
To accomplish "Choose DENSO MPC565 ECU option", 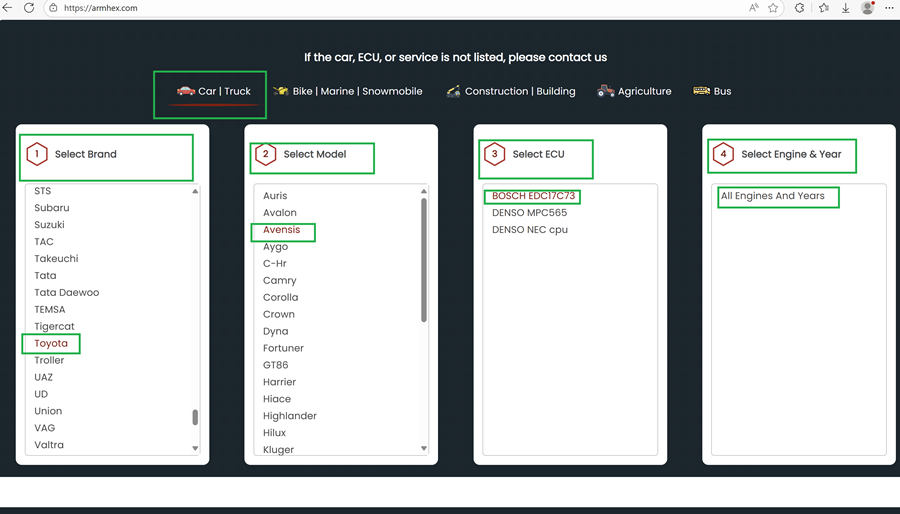I will pos(529,213).
